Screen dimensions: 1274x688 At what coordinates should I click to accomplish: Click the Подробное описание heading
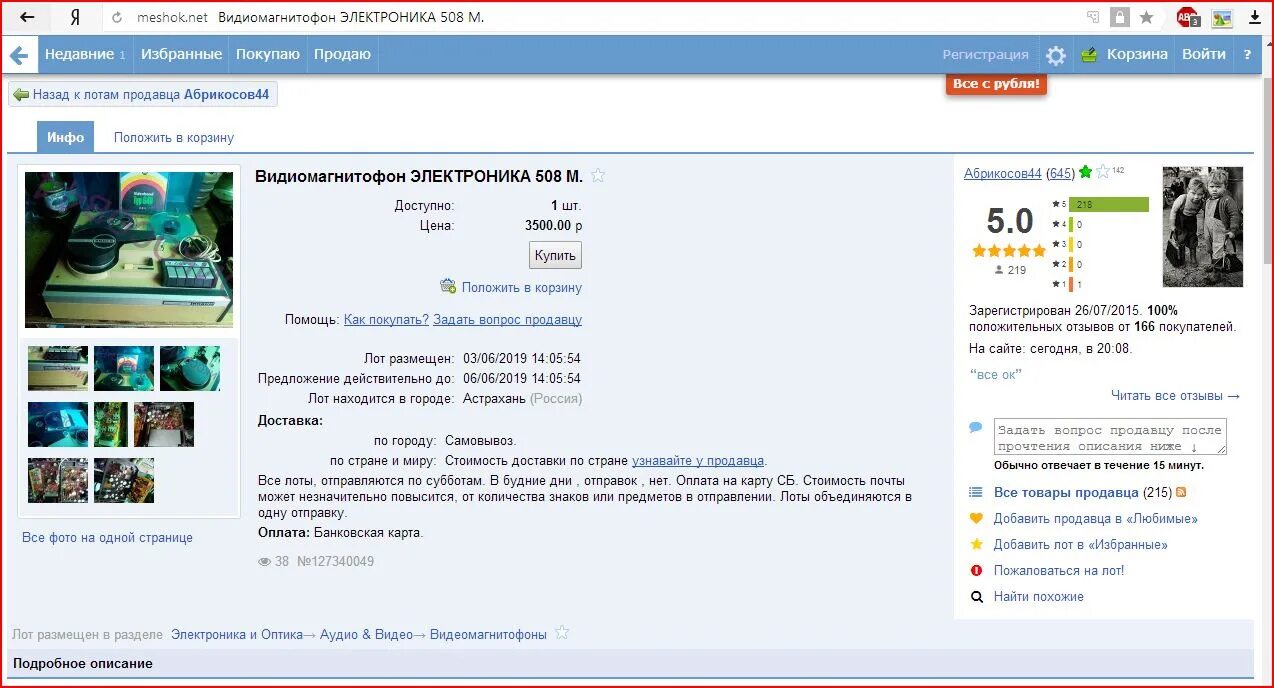tap(83, 663)
